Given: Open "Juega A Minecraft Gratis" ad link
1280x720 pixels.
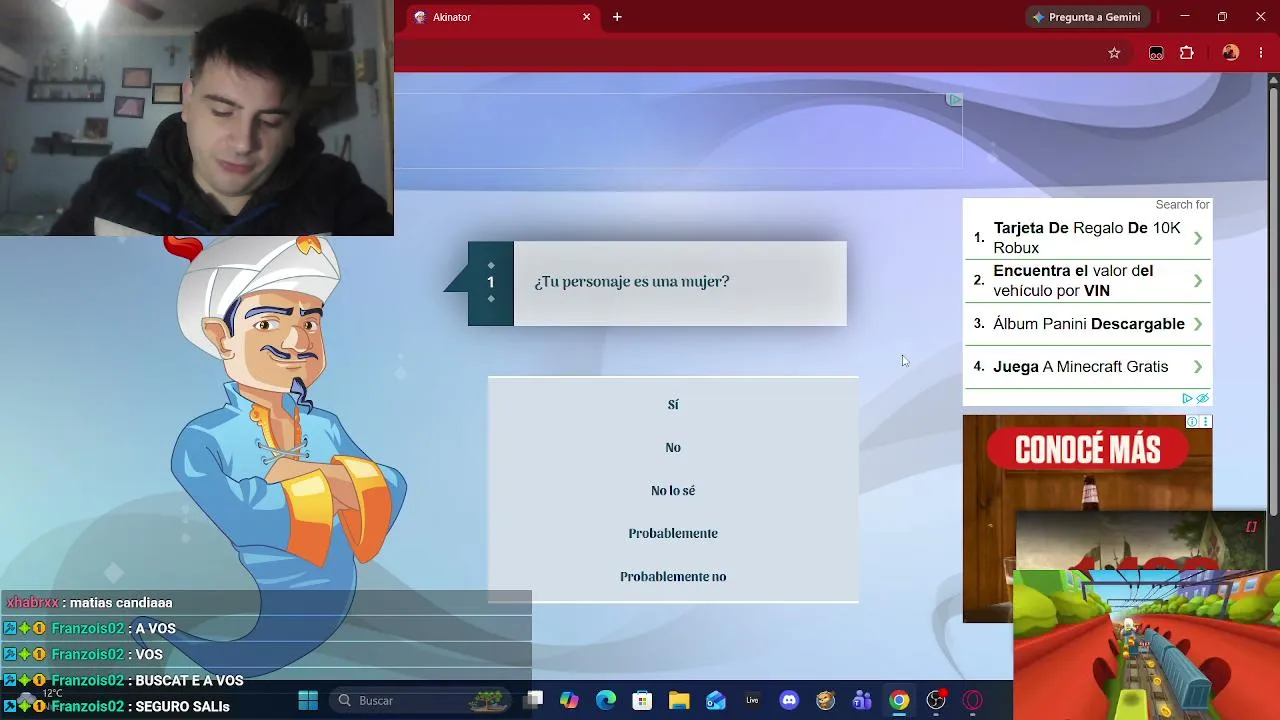Looking at the screenshot, I should point(1081,367).
